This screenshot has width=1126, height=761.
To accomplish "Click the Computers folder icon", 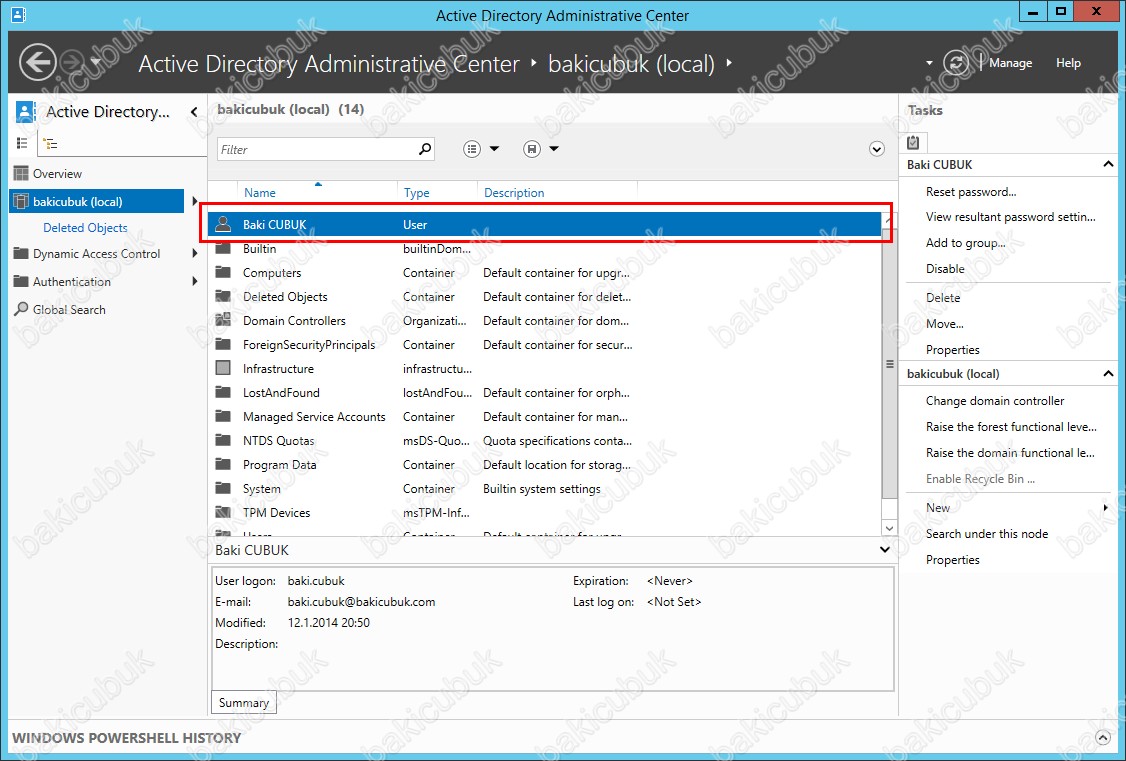I will [223, 272].
